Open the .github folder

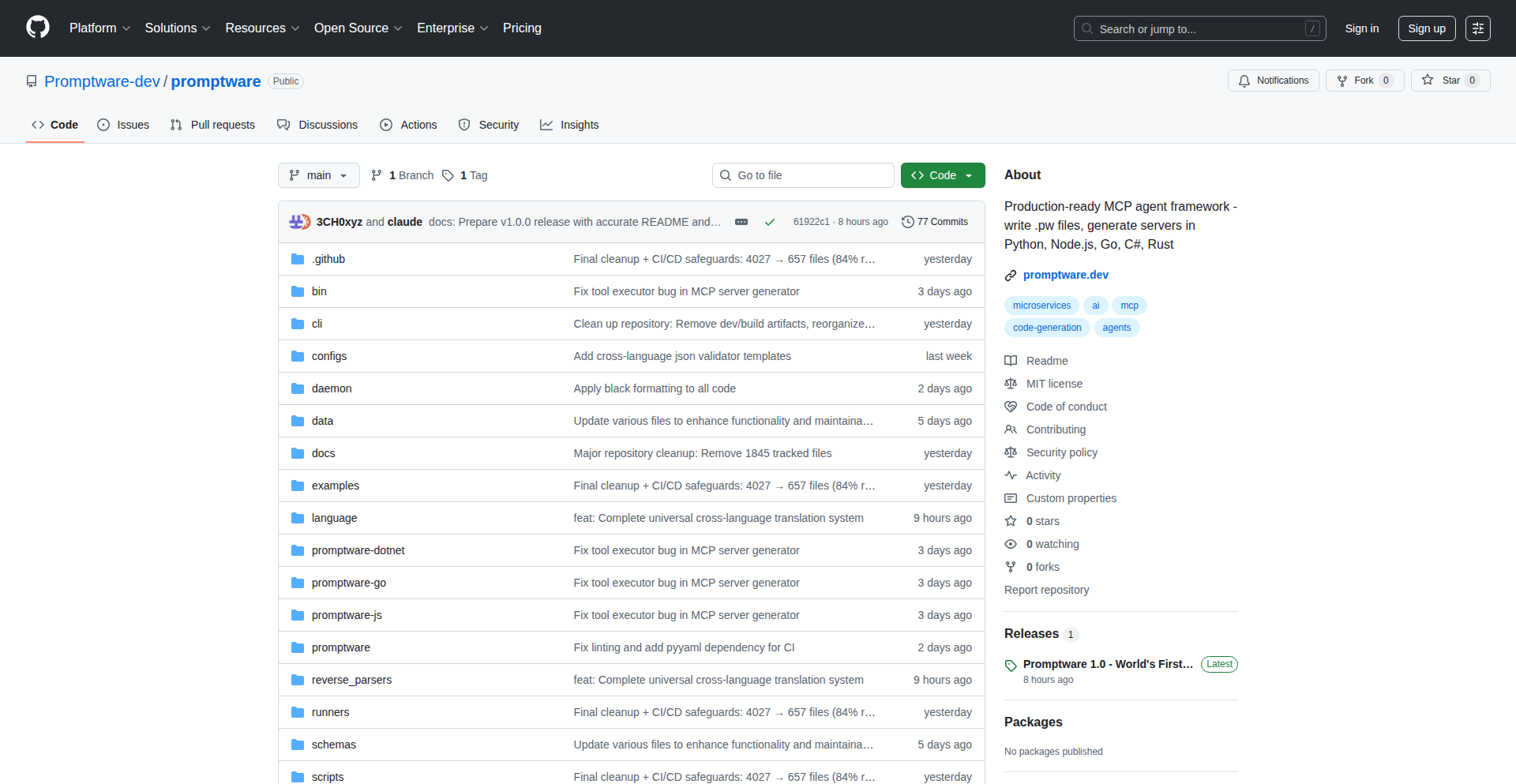328,259
